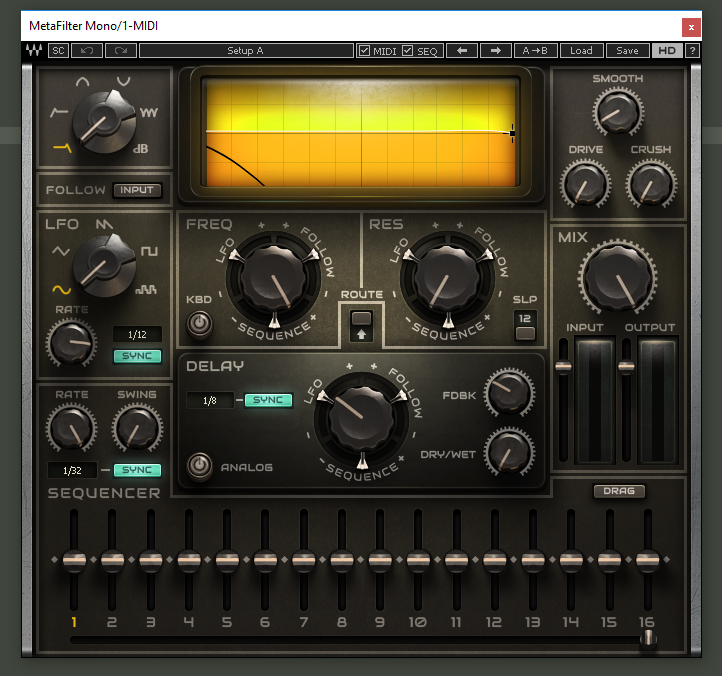Toggle the LFO SYNC button

tap(137, 356)
